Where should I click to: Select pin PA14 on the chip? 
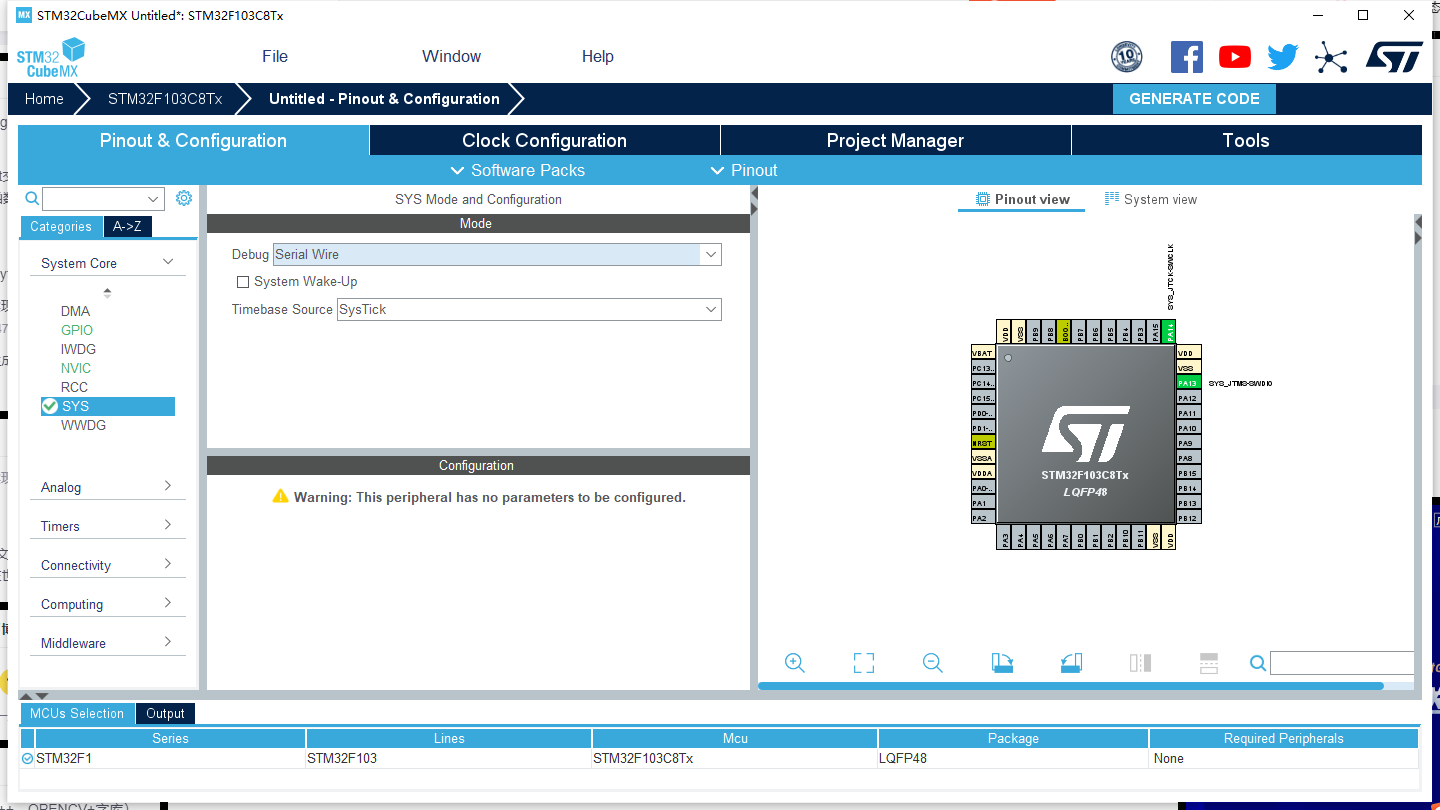pyautogui.click(x=1170, y=332)
